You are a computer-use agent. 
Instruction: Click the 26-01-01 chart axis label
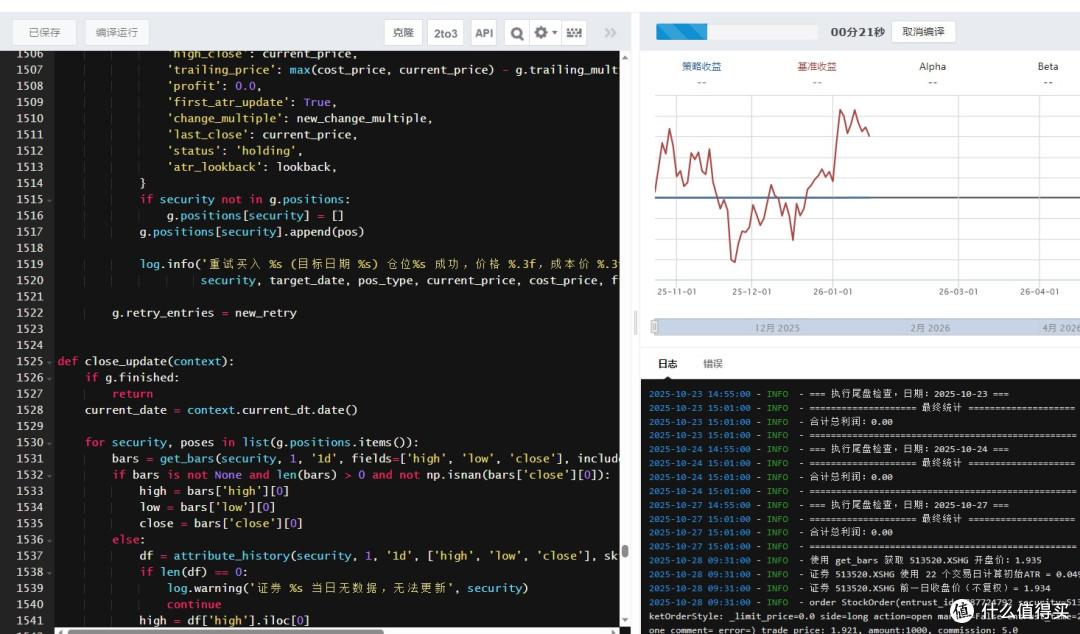pyautogui.click(x=832, y=292)
